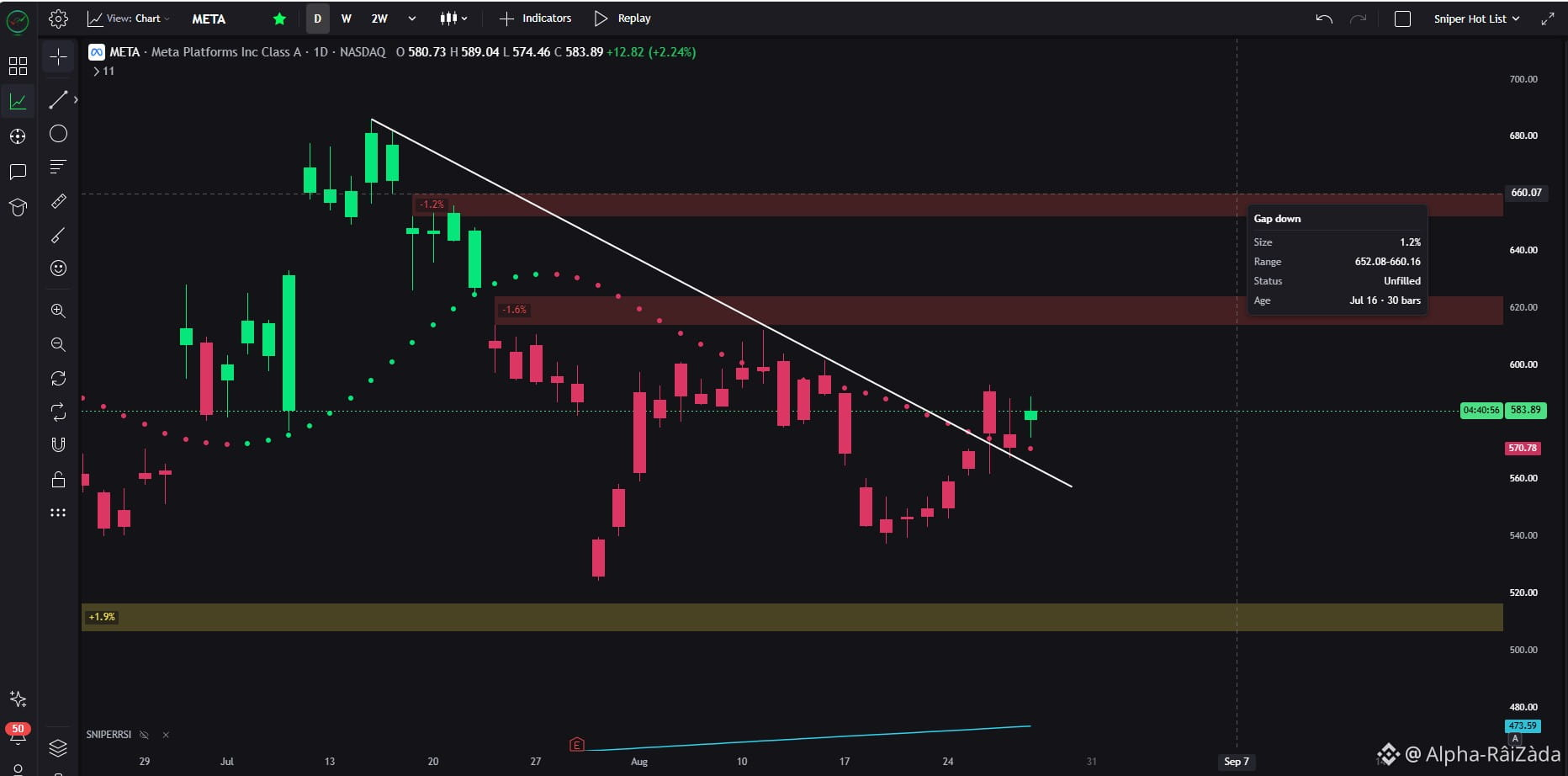This screenshot has width=1568, height=776.
Task: Expand the timeframe list chevron
Action: click(x=412, y=19)
